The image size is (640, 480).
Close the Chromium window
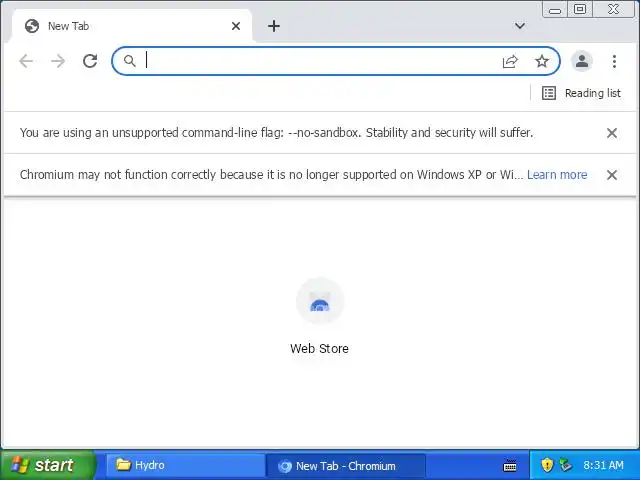(x=613, y=9)
